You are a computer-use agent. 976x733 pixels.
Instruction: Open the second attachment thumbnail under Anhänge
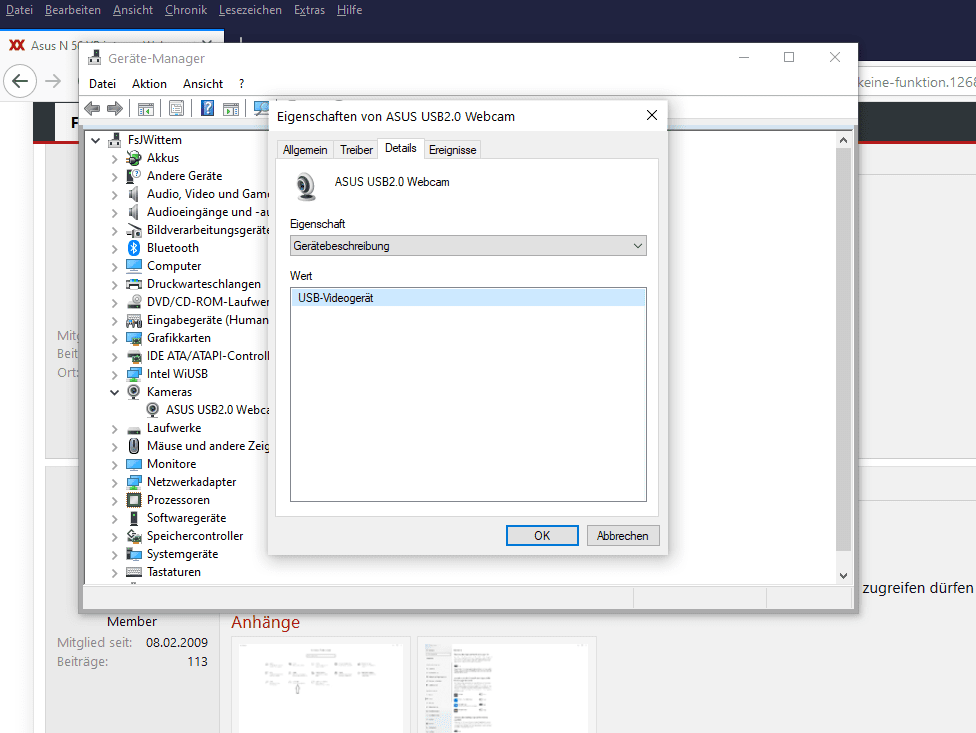(507, 686)
